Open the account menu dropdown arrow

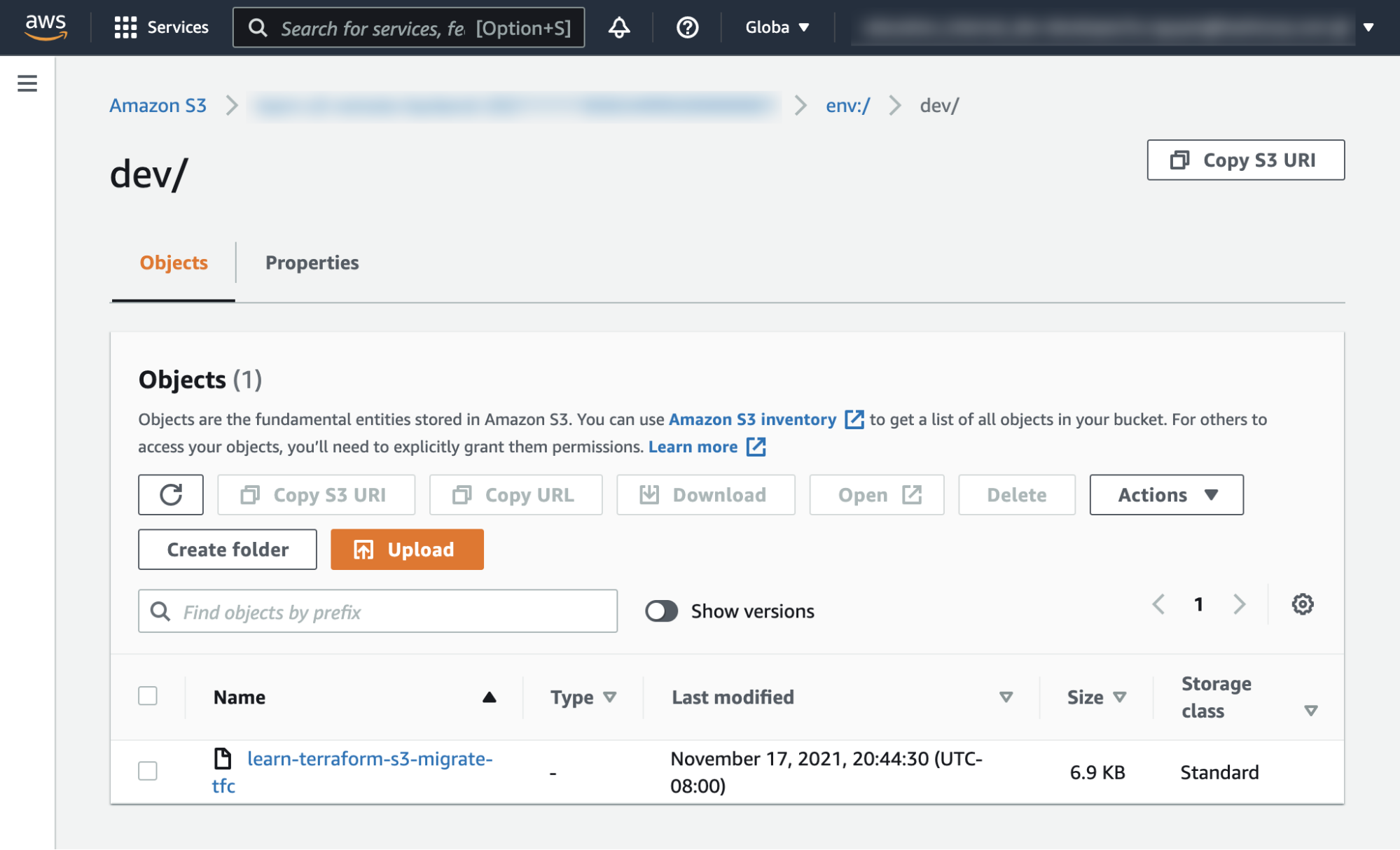(1368, 27)
